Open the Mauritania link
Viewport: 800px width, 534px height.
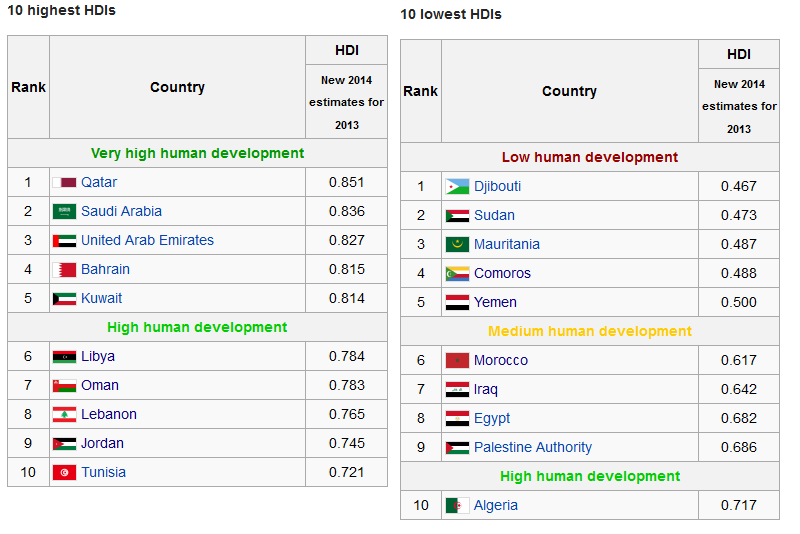pyautogui.click(x=507, y=245)
